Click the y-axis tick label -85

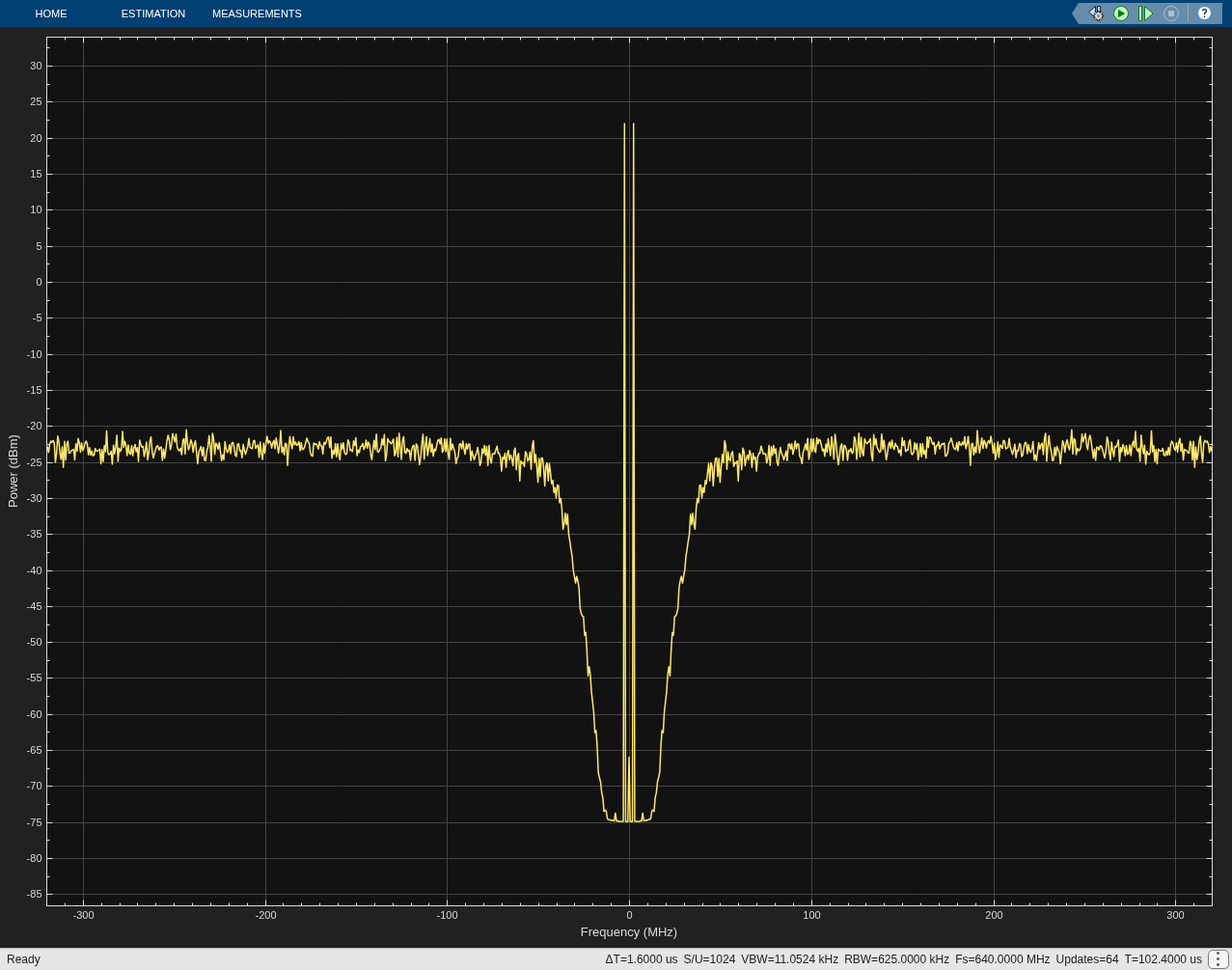(34, 894)
